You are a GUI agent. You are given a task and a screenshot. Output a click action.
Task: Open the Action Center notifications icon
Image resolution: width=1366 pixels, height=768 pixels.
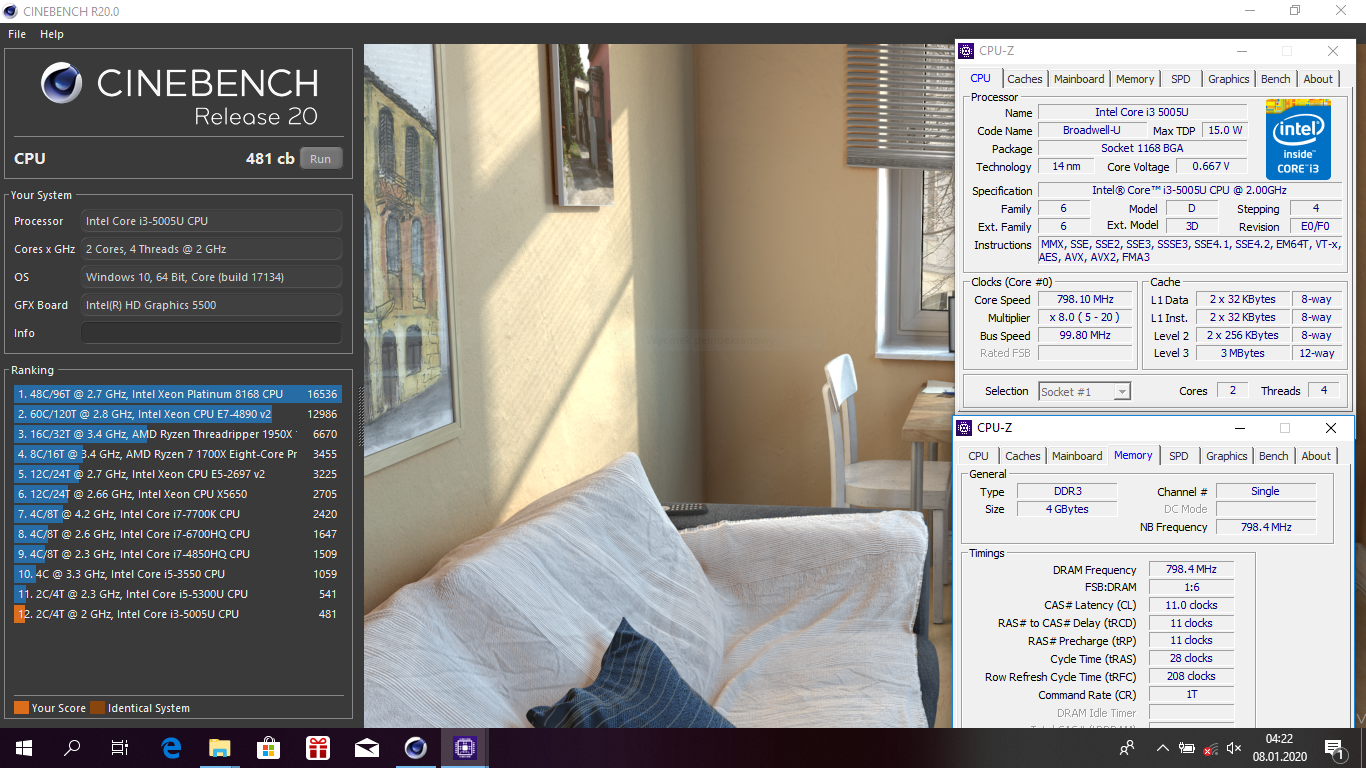pyautogui.click(x=1333, y=747)
